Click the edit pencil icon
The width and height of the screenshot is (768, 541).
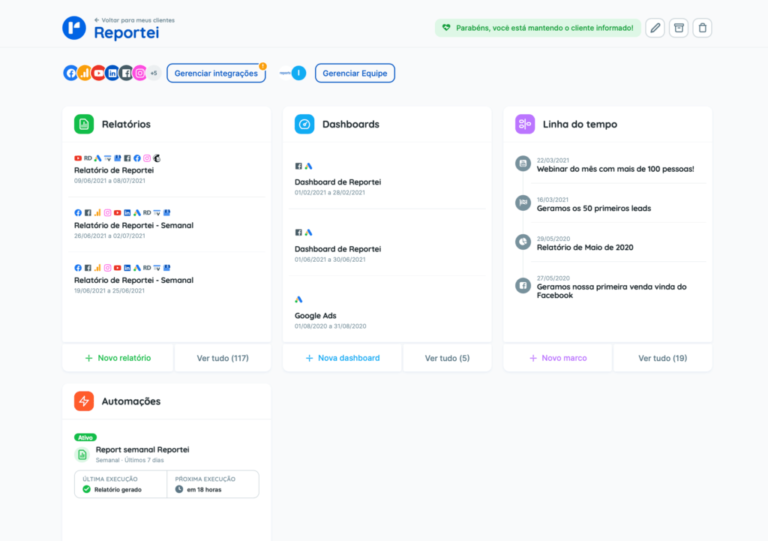[655, 28]
